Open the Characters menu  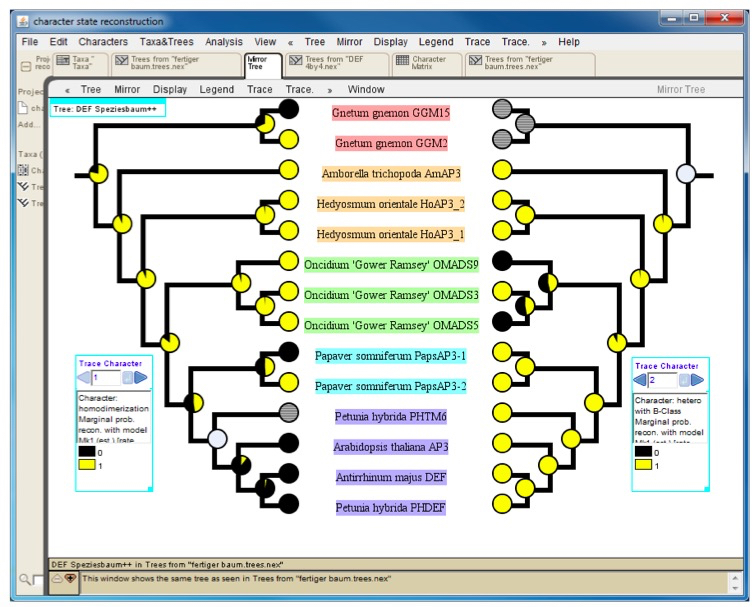103,42
